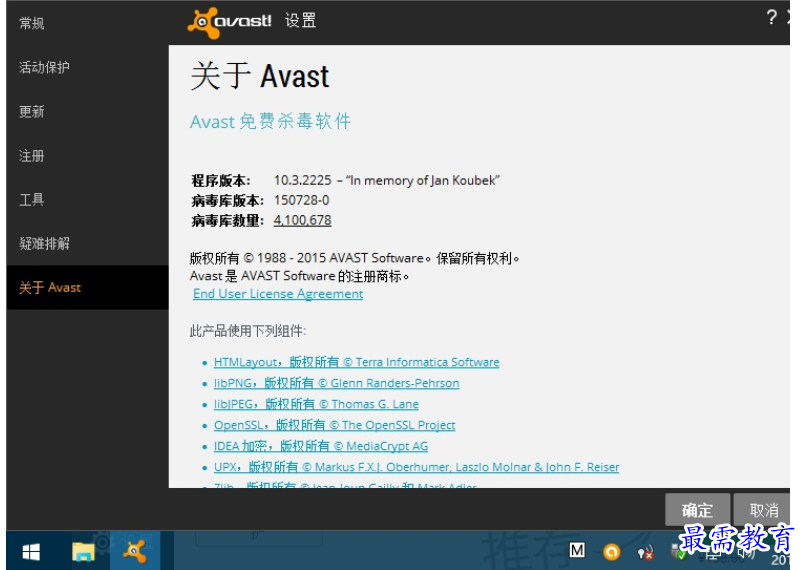Click the Avast 免费杀毒软件 heading
The image size is (803, 570).
[270, 121]
